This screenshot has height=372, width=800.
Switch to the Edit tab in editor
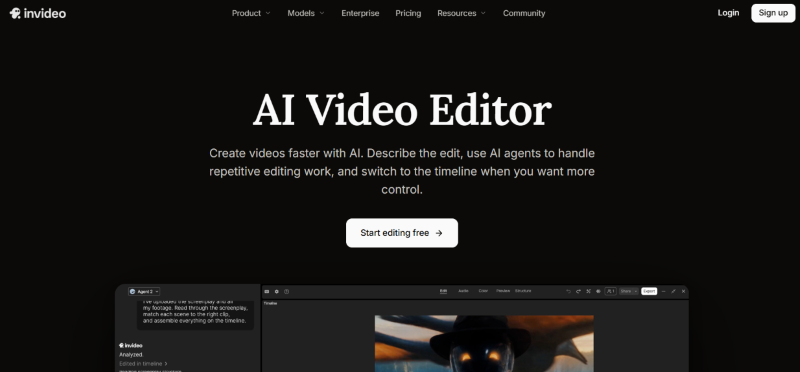pos(443,291)
